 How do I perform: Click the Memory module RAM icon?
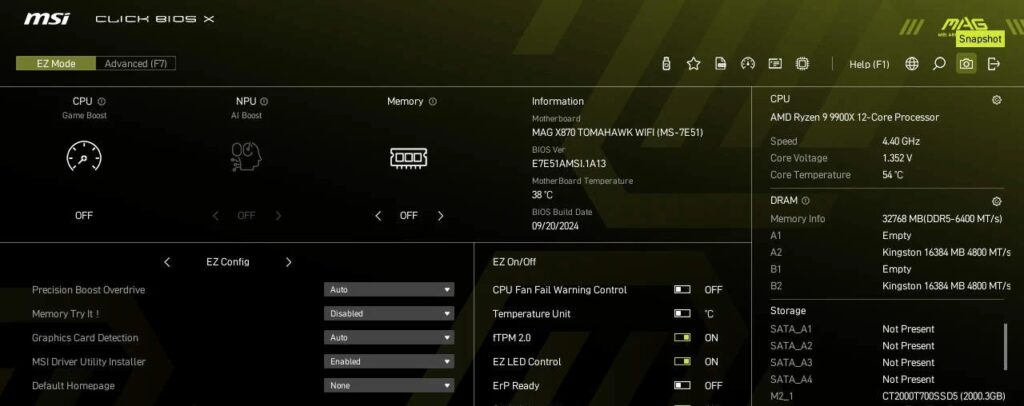[x=409, y=157]
